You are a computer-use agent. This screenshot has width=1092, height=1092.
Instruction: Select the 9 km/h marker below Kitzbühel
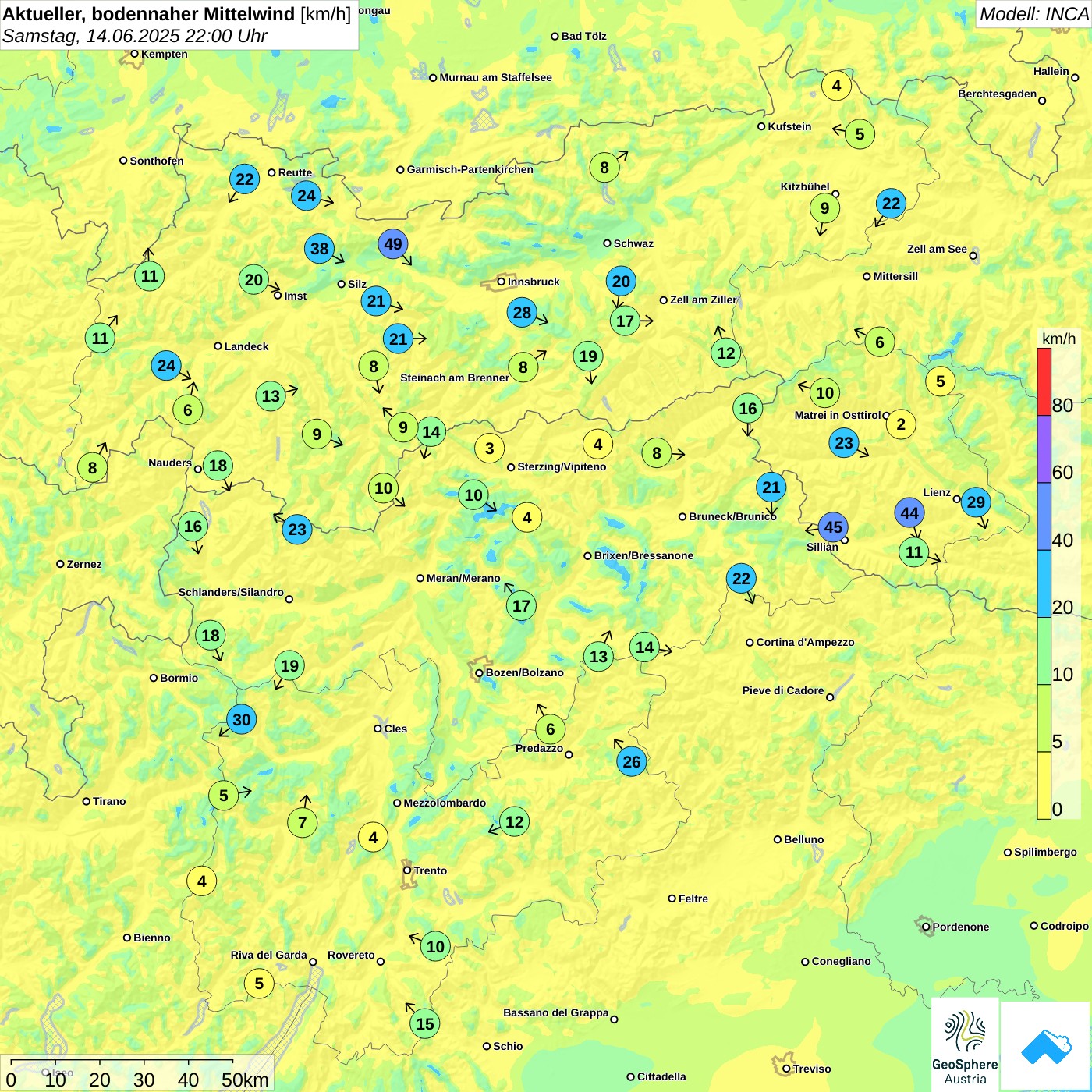(x=824, y=208)
